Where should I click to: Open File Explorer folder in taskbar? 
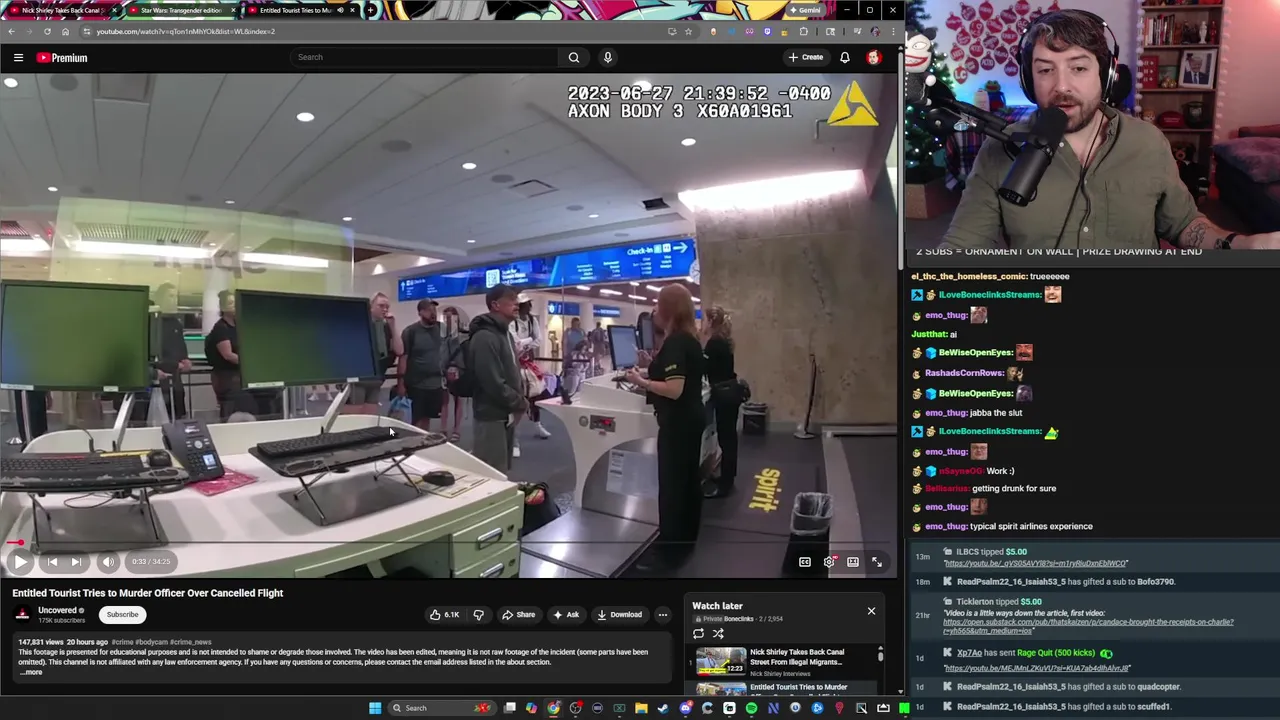pos(641,708)
